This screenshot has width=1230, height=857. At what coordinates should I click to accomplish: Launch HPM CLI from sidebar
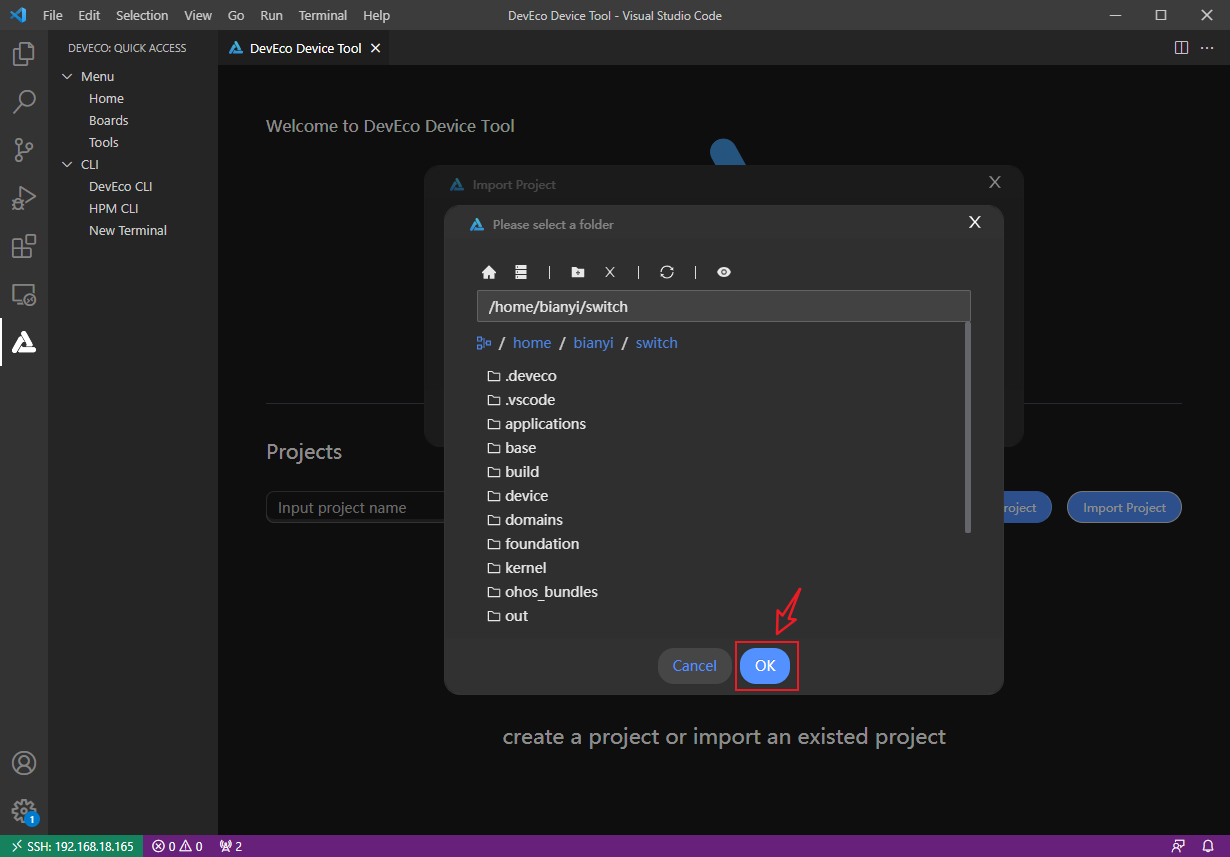(x=113, y=208)
